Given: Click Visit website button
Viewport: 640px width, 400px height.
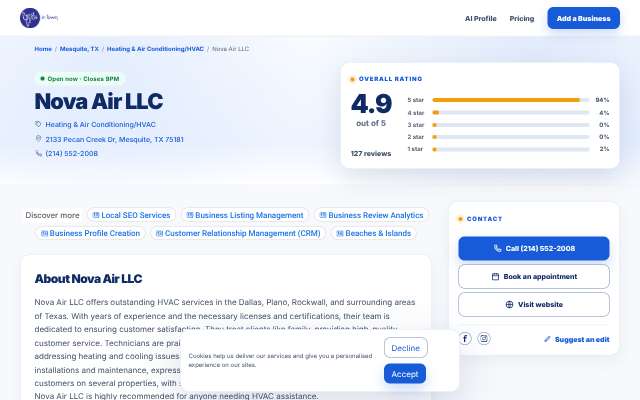Looking at the screenshot, I should click(533, 304).
